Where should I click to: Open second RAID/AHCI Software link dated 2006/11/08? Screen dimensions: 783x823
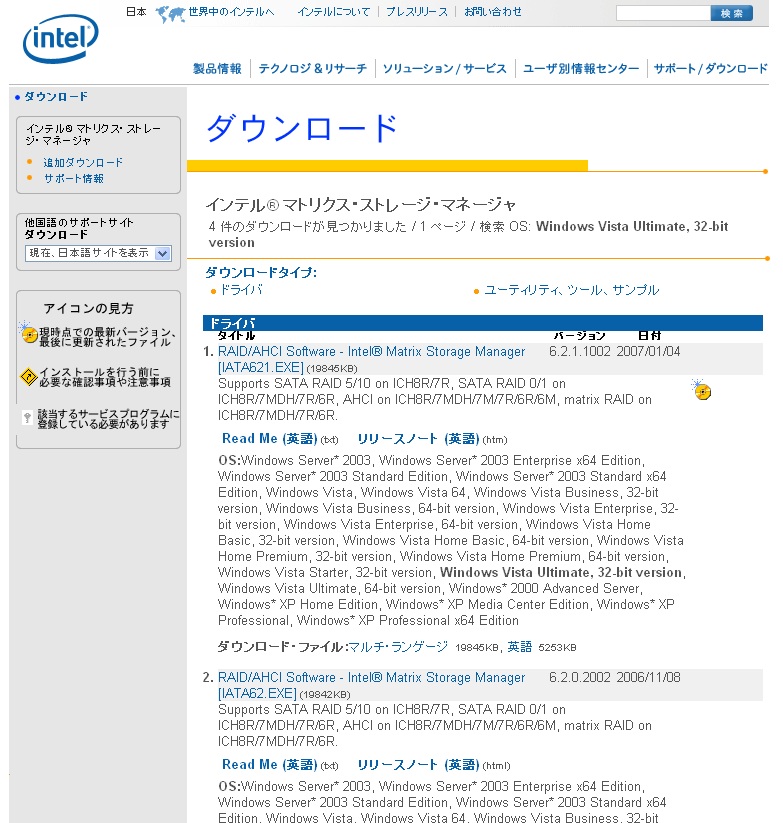372,677
